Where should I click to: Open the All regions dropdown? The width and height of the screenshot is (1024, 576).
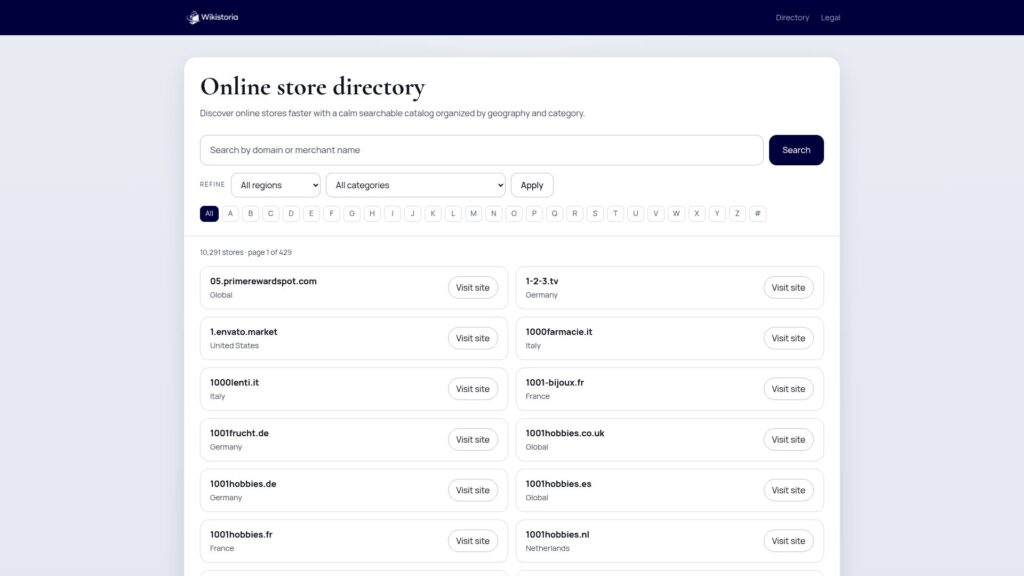pos(276,185)
